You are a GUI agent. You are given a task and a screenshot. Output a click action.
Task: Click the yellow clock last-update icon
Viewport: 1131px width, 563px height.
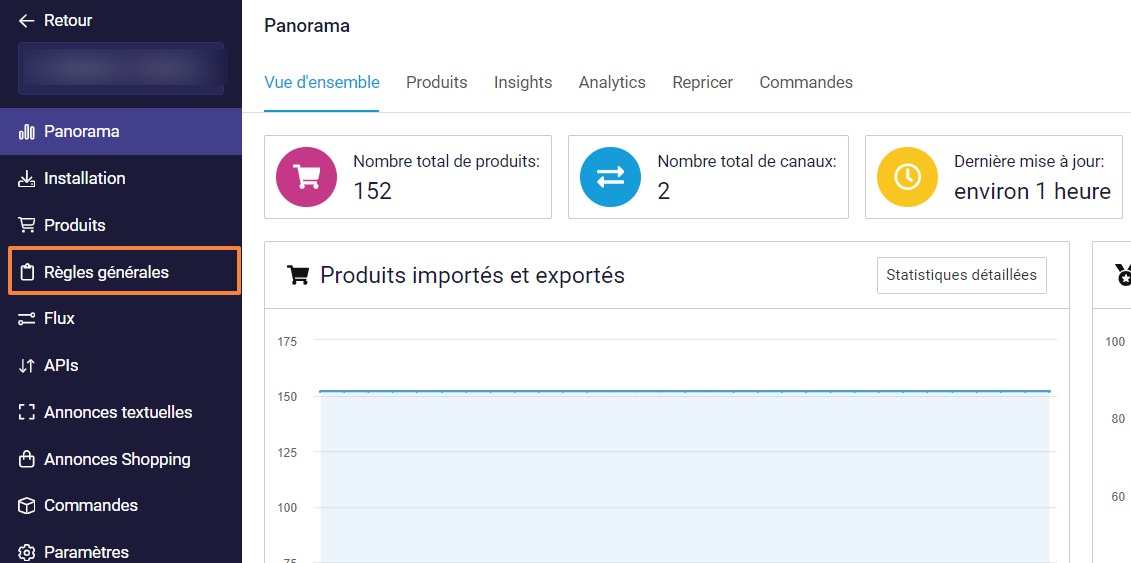pos(907,177)
